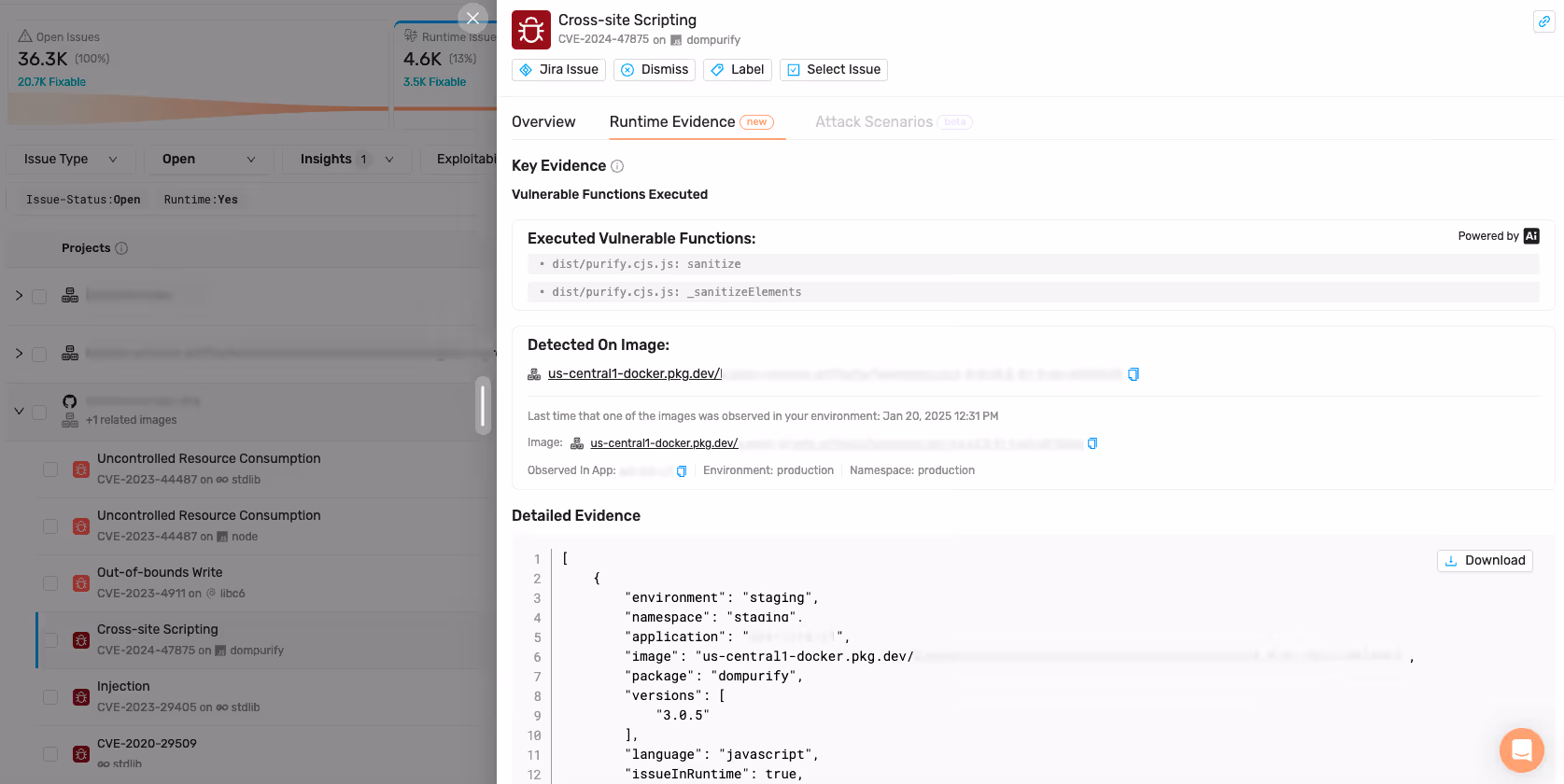
Task: Click the Open Issues warning triangle icon
Action: [25, 36]
